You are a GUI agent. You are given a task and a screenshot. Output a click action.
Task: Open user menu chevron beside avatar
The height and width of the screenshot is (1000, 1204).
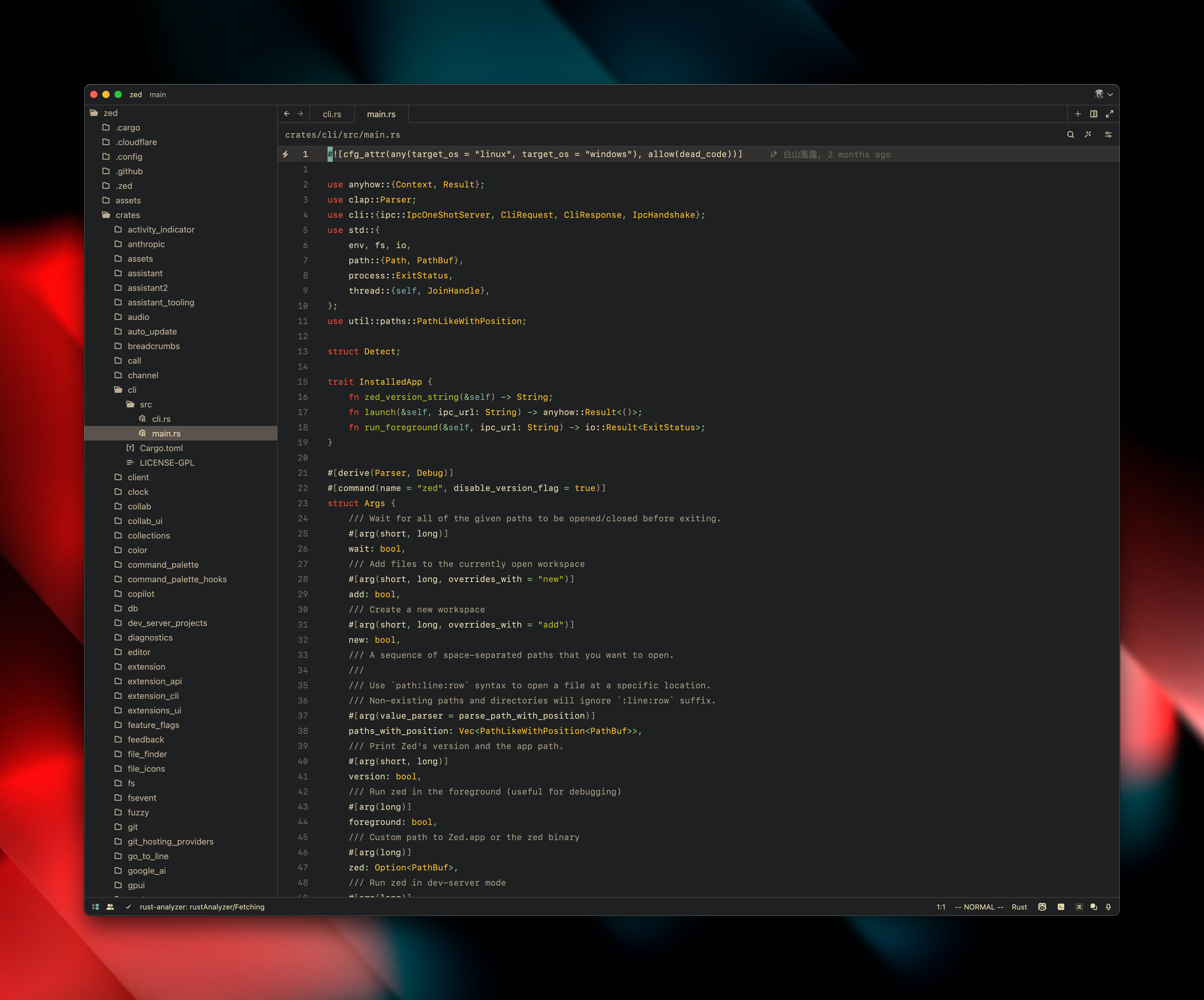click(x=1110, y=95)
